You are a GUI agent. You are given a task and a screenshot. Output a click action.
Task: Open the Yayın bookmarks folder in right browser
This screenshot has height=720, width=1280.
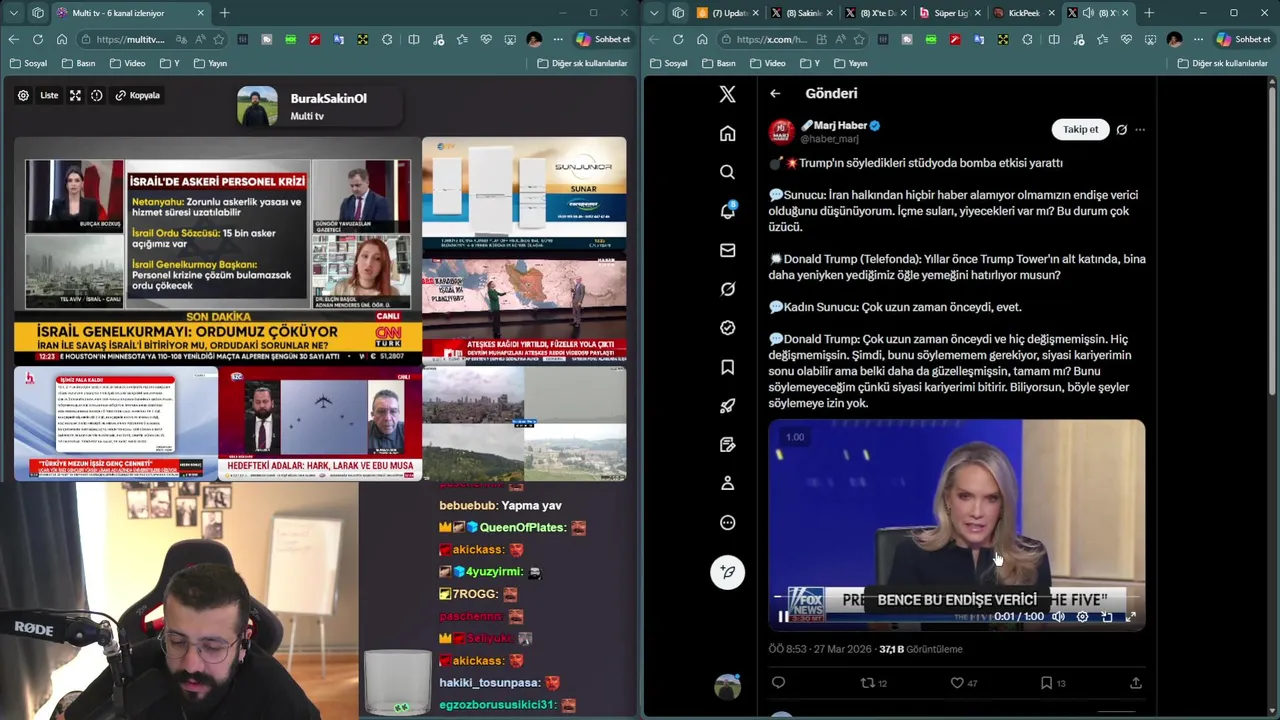(x=850, y=63)
